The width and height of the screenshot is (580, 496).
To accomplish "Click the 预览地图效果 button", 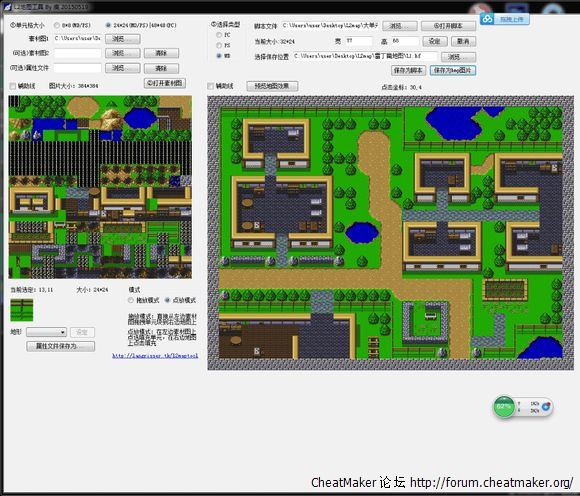I will click(x=272, y=86).
